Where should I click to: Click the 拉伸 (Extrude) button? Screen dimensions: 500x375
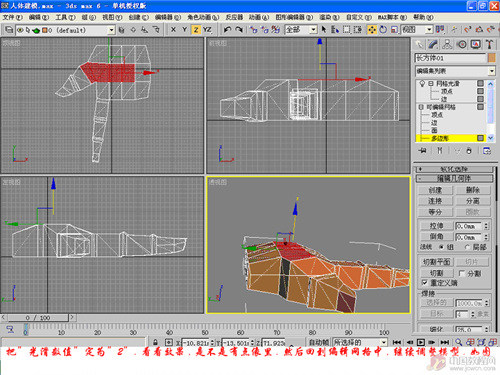click(436, 226)
